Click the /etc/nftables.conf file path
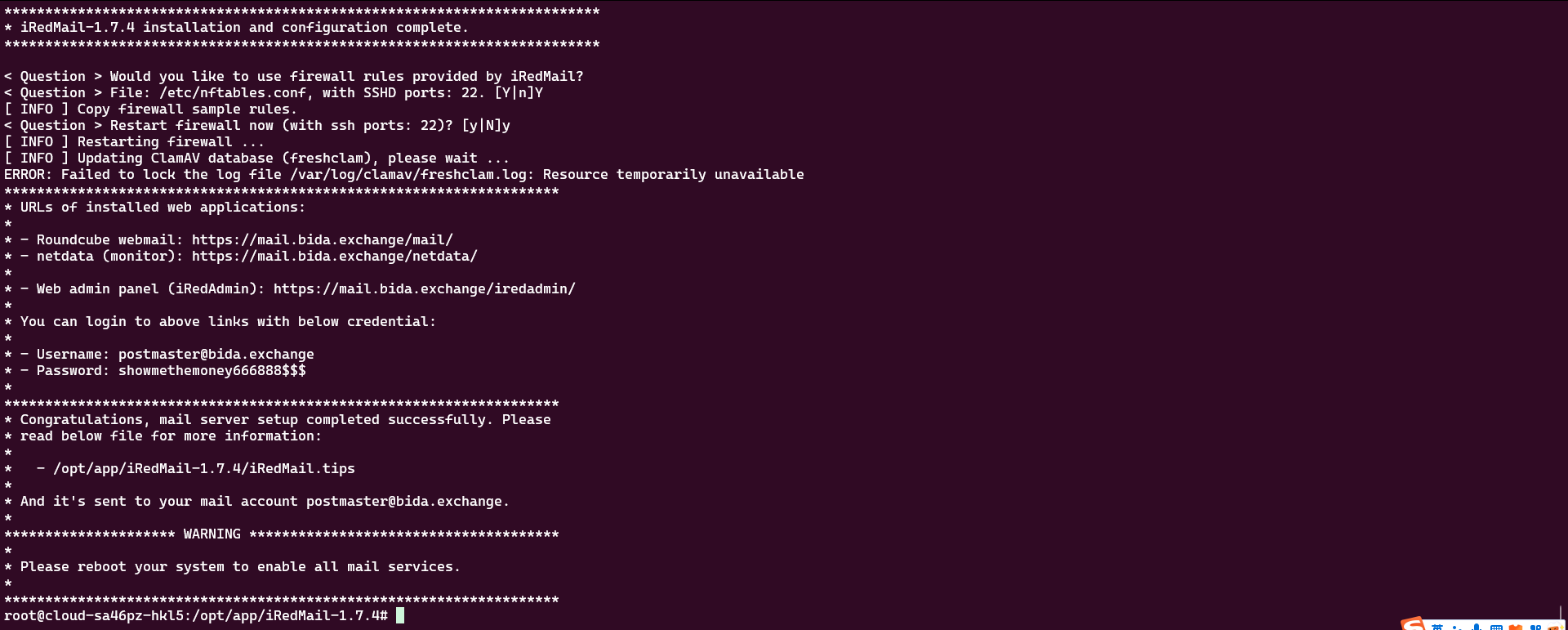Screen dimensions: 1568x630 point(232,93)
